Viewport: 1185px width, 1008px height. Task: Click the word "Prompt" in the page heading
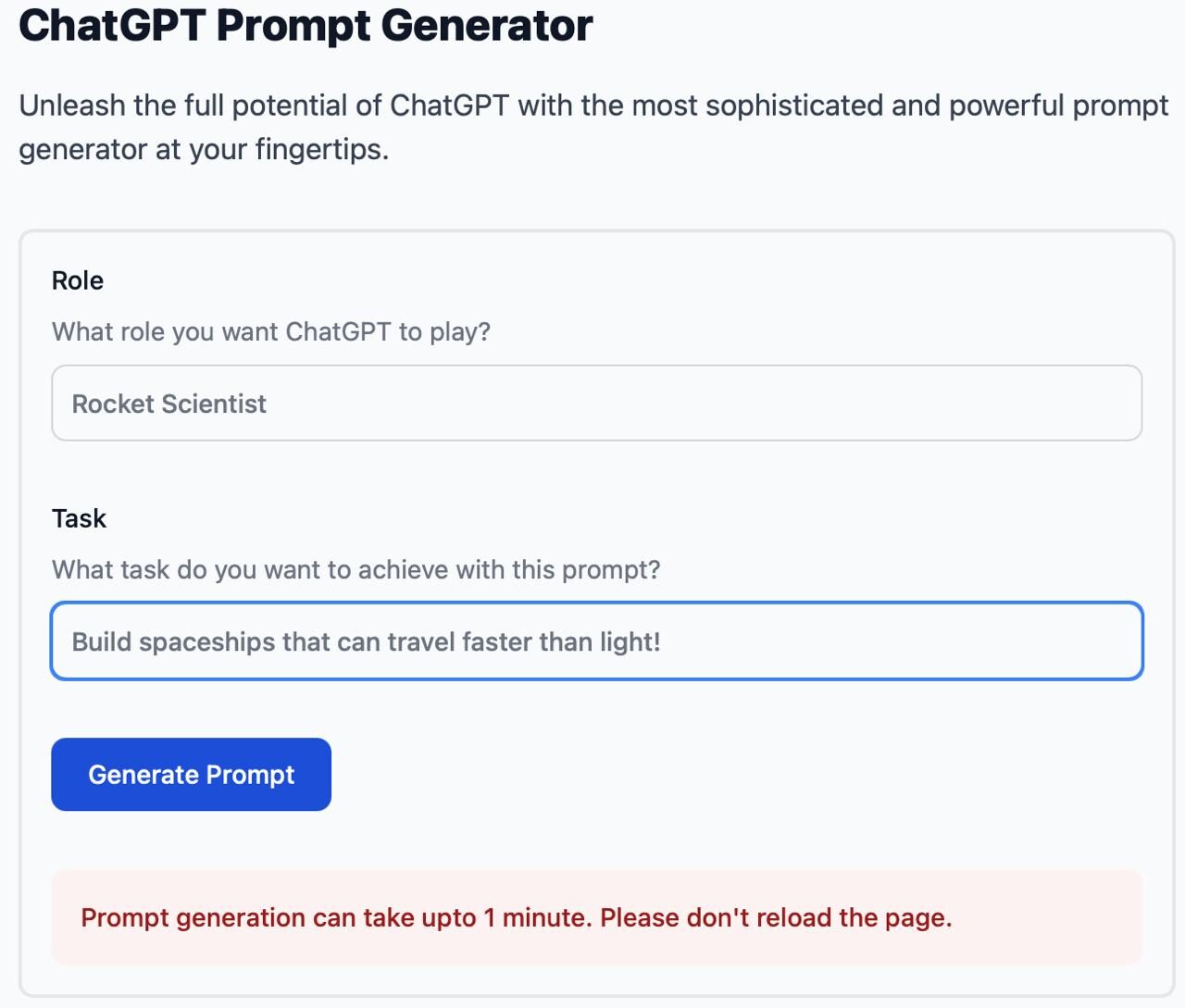(x=293, y=25)
